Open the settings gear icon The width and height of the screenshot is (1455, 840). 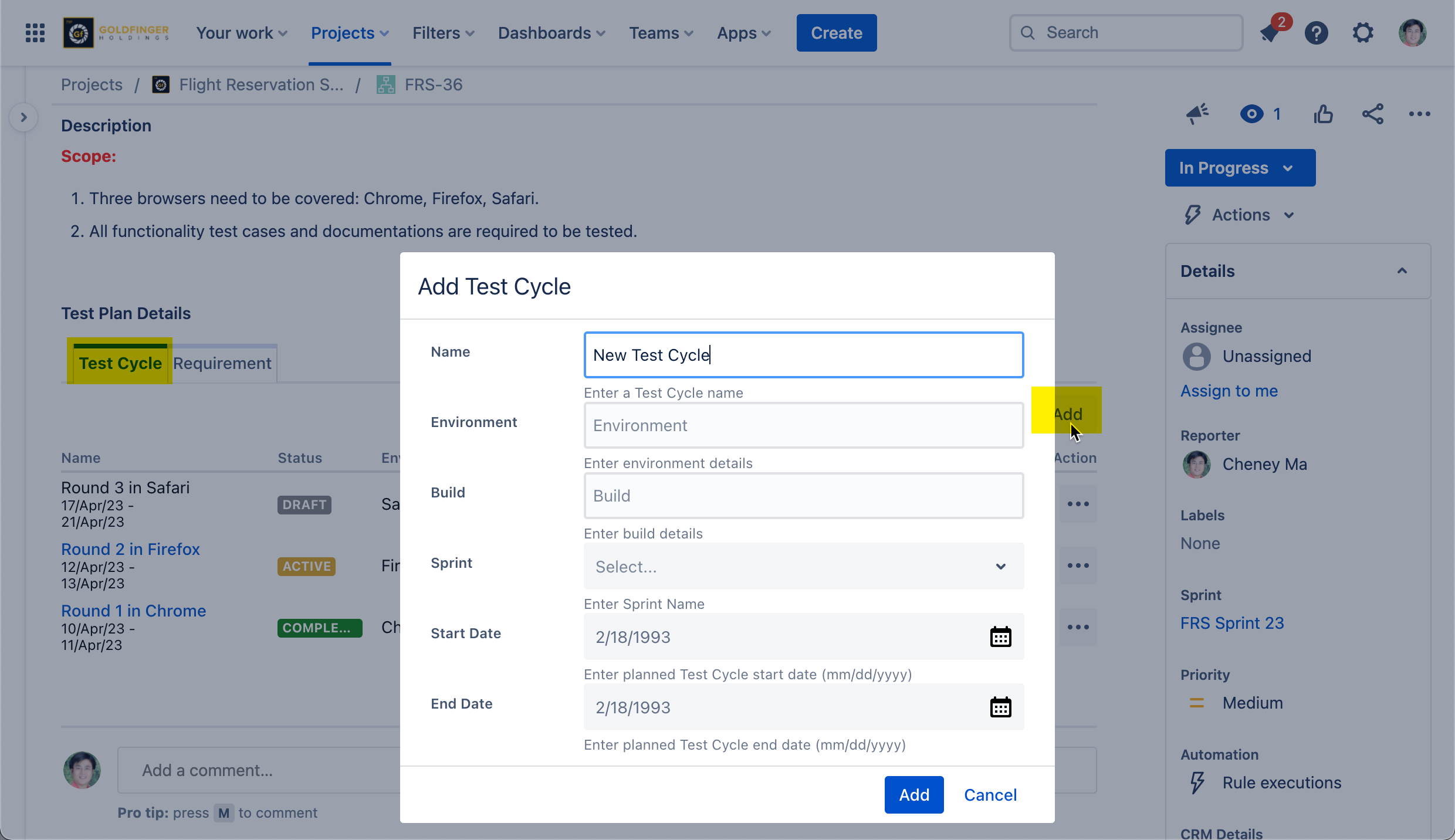pos(1363,33)
